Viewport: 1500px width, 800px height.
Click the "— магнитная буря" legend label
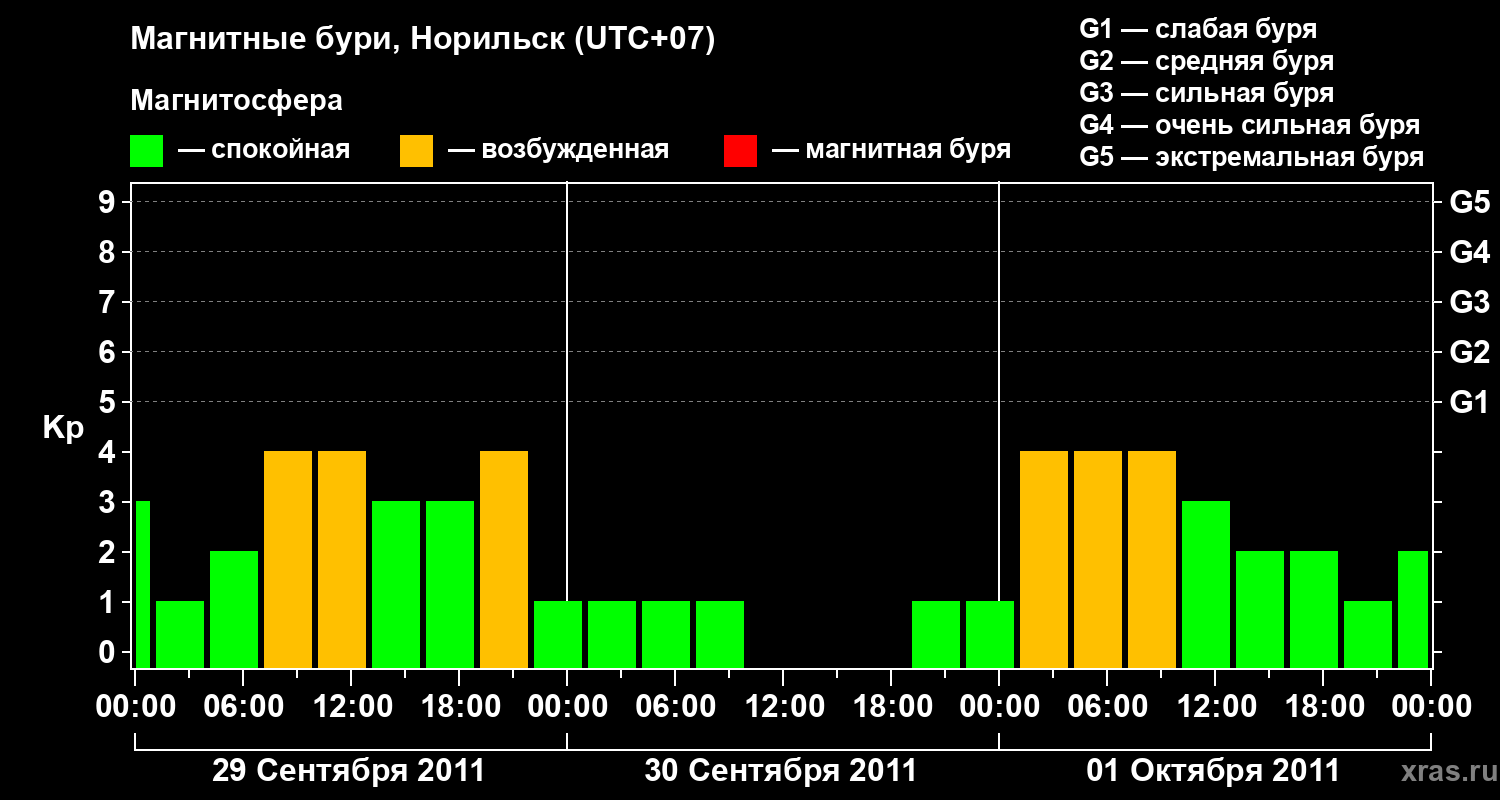click(891, 151)
